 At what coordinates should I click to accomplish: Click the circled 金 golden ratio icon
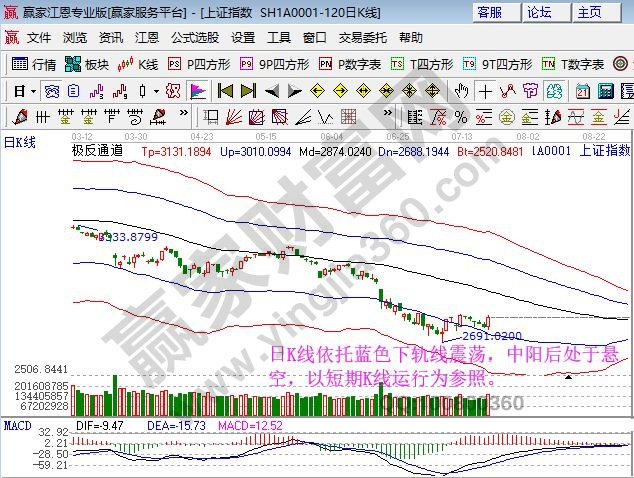click(x=507, y=117)
